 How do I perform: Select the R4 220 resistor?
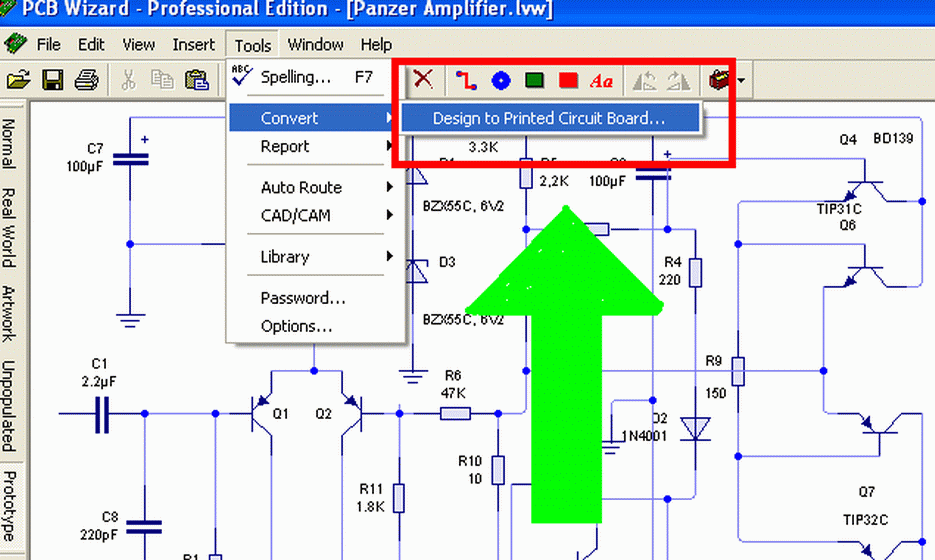(695, 273)
